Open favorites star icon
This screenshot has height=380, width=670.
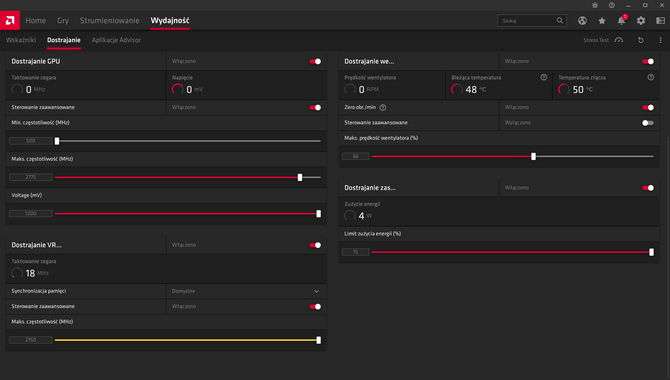click(602, 21)
